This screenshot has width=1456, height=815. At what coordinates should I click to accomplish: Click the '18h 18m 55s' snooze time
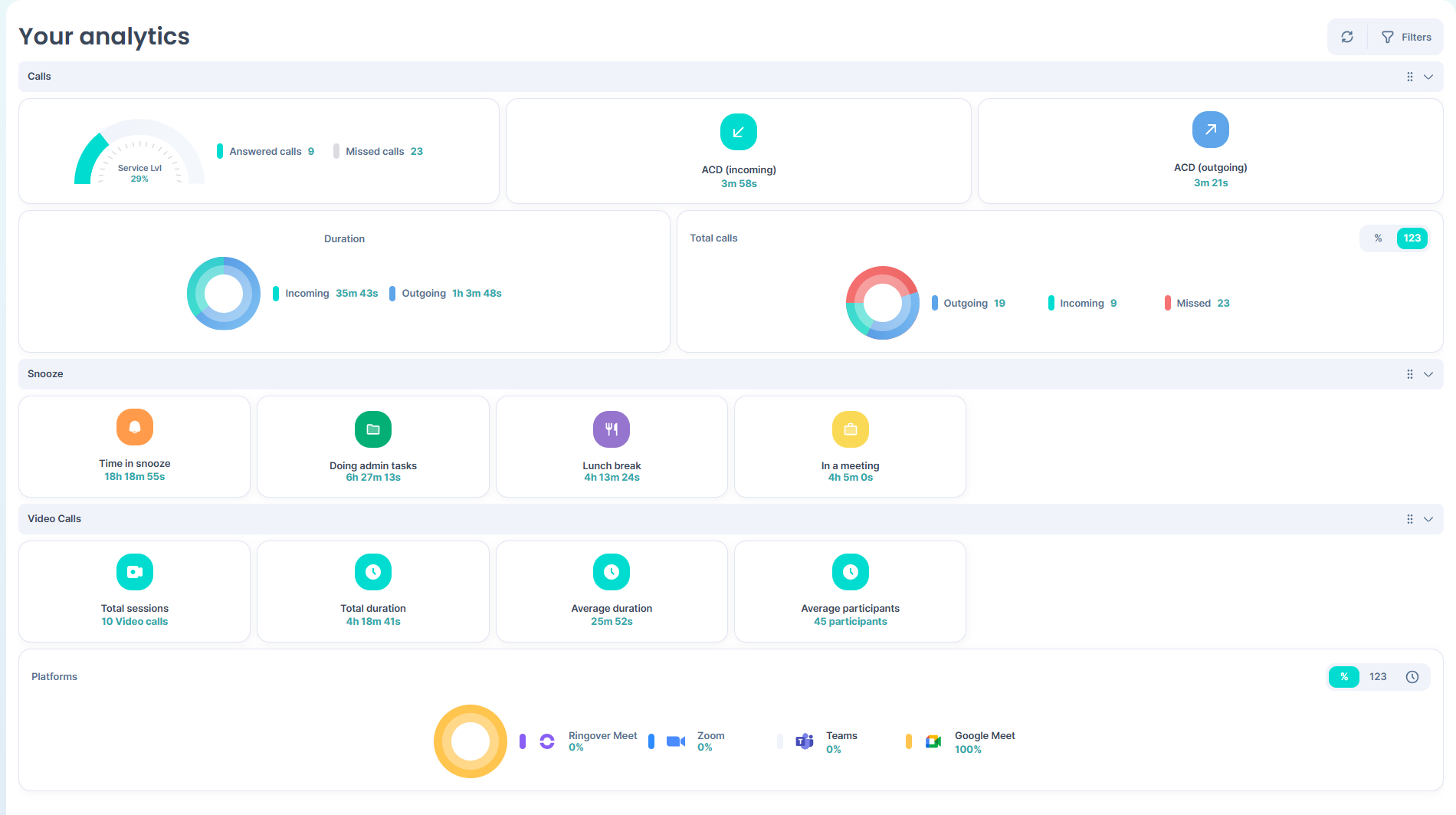click(135, 477)
